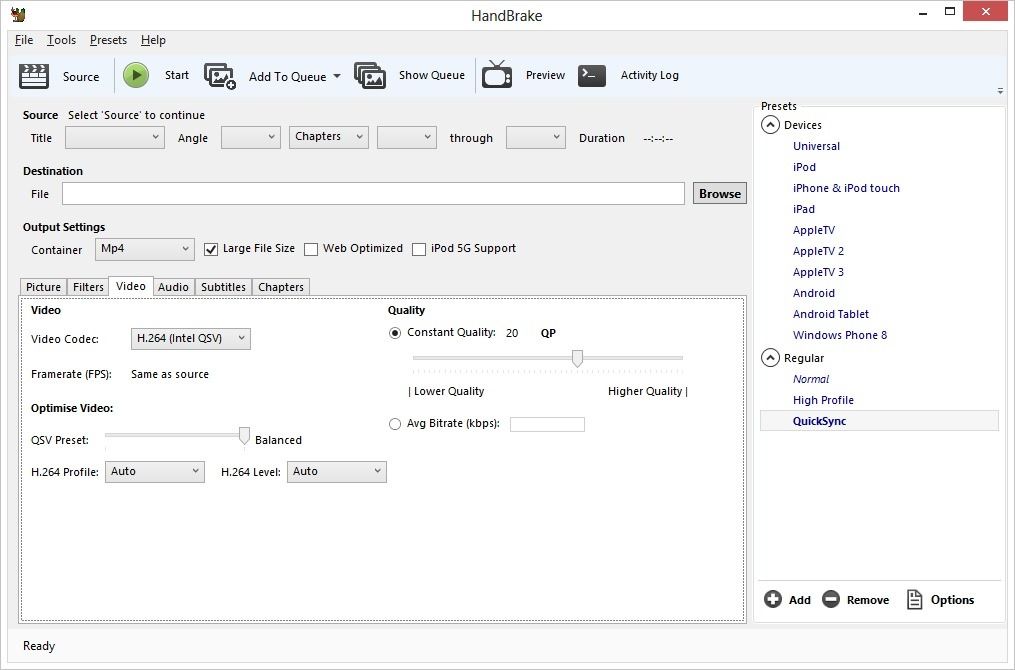Click the QSV Preset slider handle

point(244,436)
